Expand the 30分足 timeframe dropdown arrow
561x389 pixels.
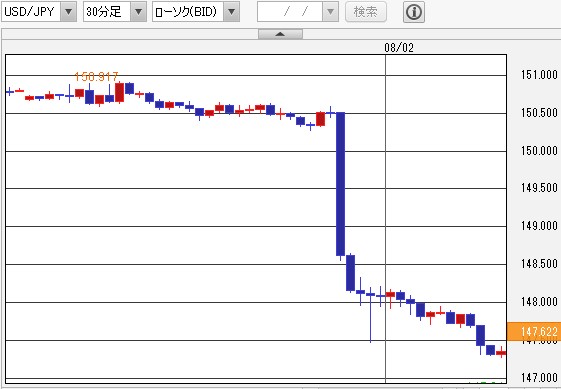(x=138, y=12)
